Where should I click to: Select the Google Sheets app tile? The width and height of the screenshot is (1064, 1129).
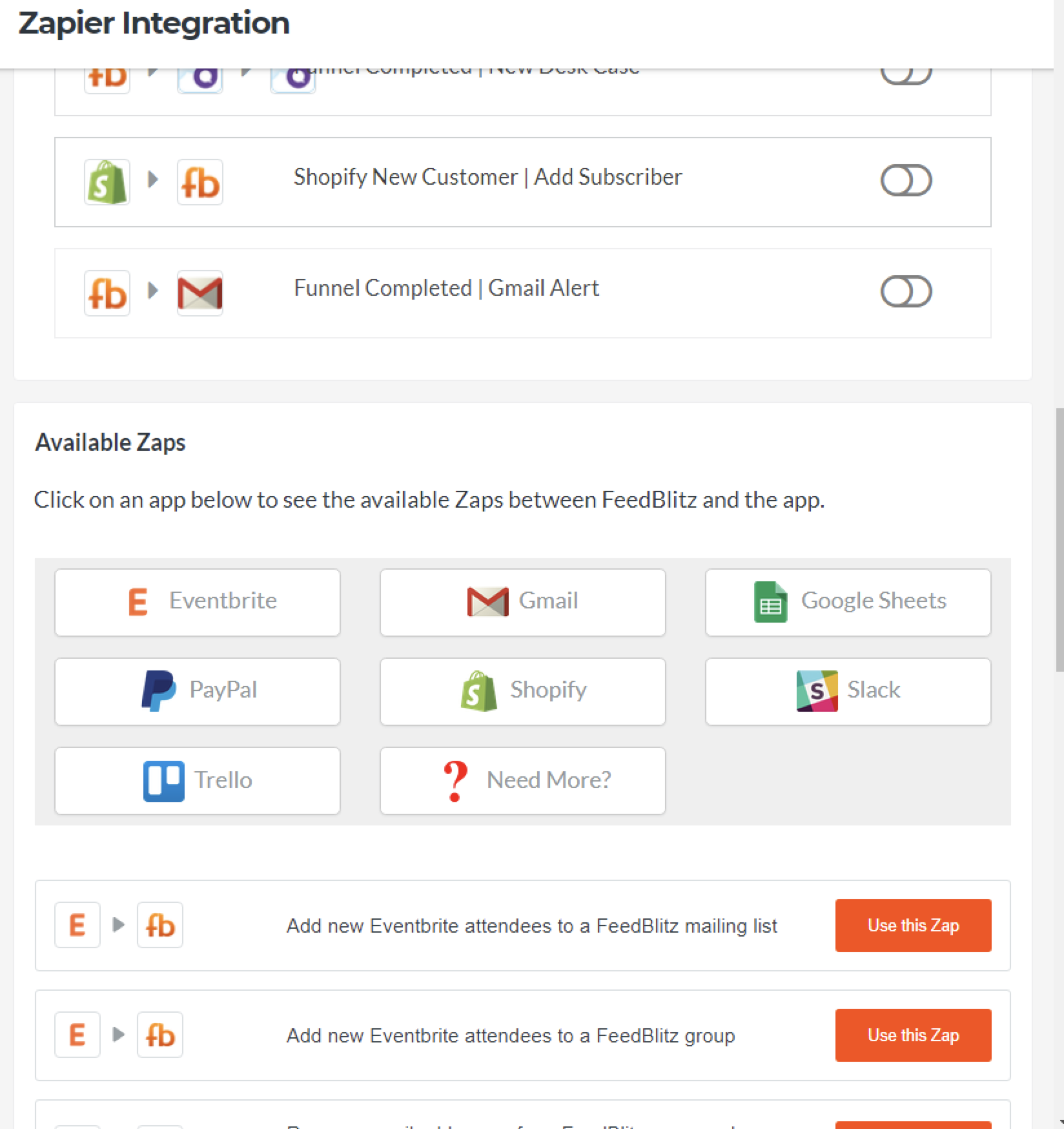coord(848,602)
